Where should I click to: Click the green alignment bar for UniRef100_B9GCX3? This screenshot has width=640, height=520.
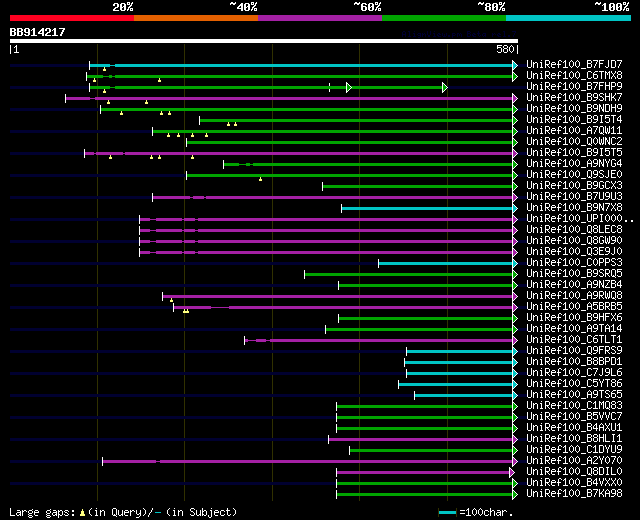pos(420,187)
